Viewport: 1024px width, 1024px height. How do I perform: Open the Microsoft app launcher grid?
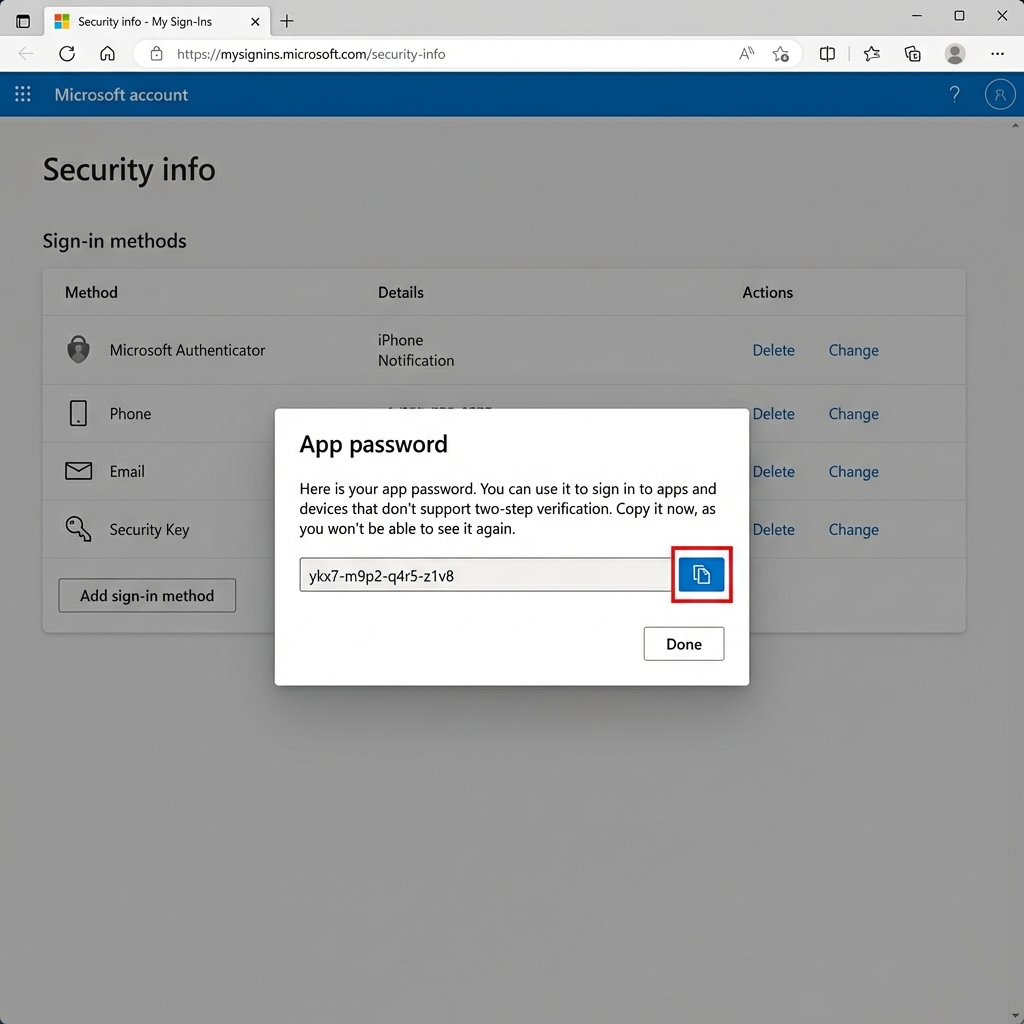23,95
